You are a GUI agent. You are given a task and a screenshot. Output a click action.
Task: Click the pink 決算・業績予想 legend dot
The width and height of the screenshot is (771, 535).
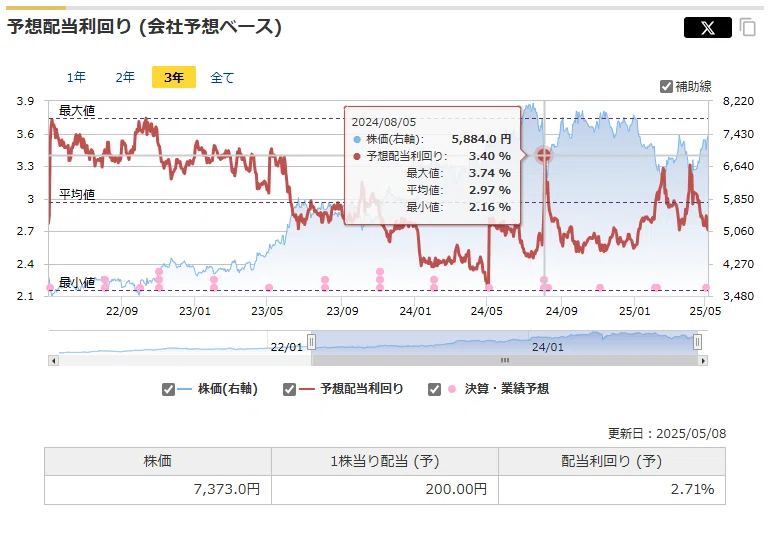tap(452, 389)
